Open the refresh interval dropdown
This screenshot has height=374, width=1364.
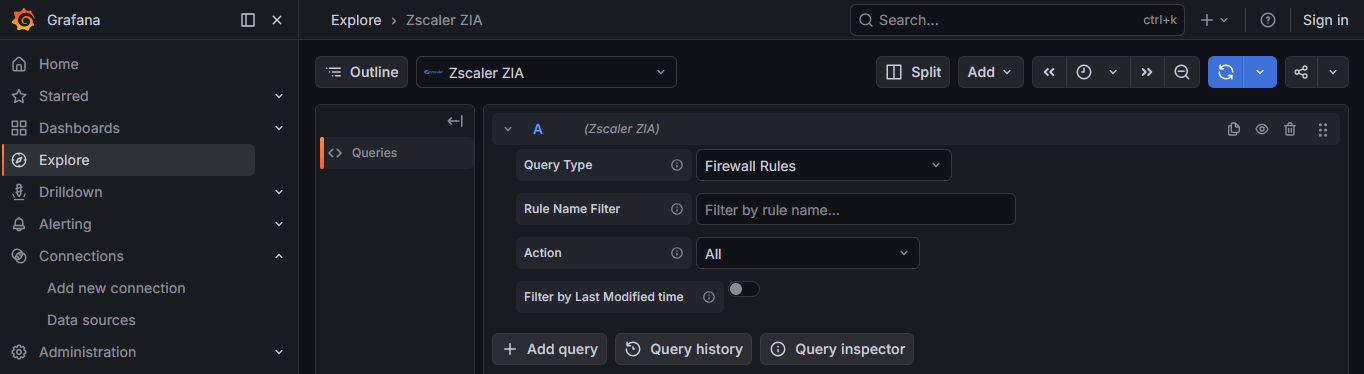[x=1260, y=72]
